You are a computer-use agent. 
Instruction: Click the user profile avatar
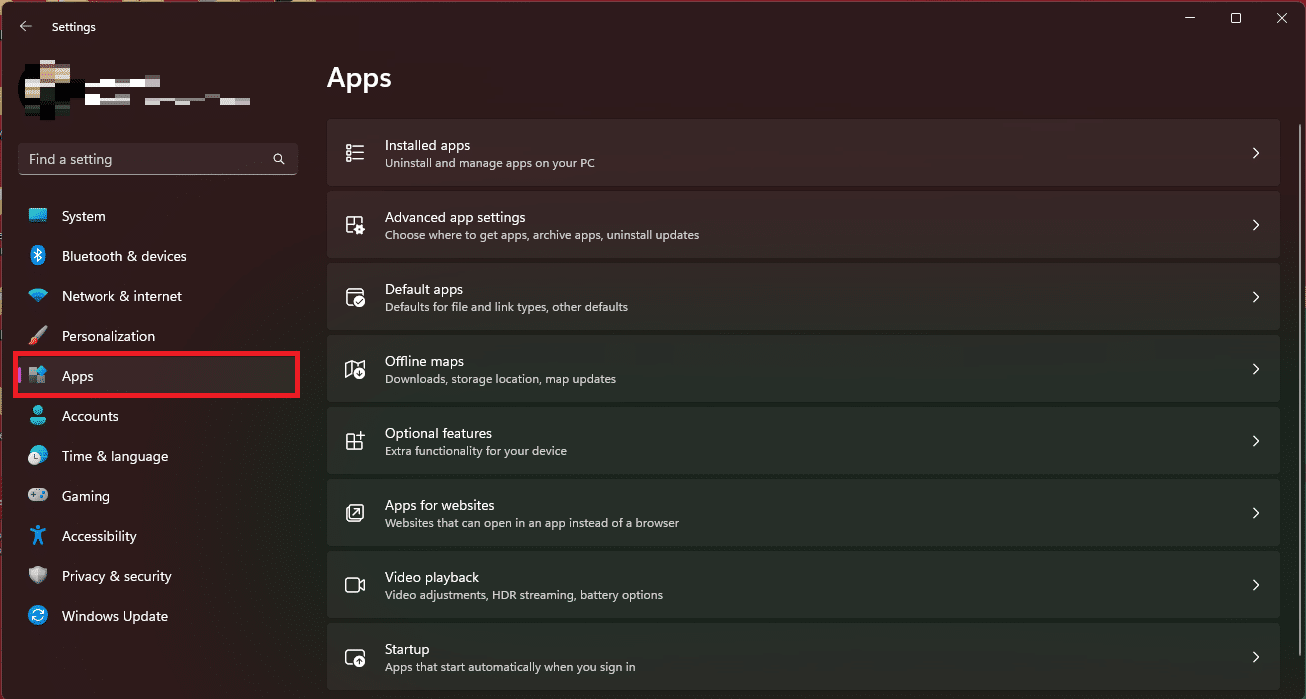point(48,91)
